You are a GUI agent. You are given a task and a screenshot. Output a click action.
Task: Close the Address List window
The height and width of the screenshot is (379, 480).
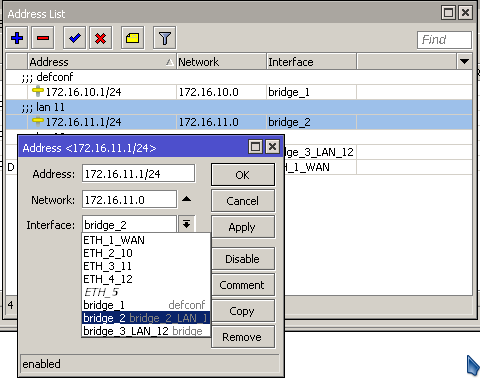click(x=465, y=13)
